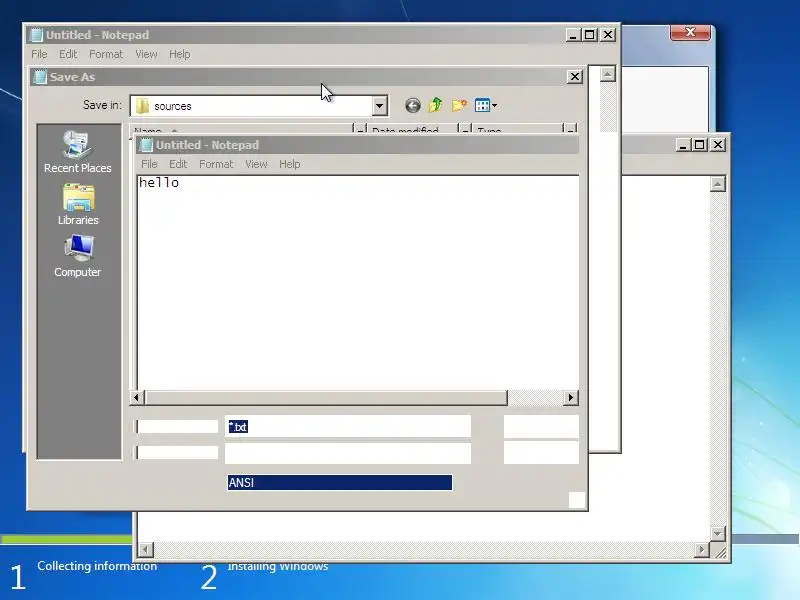800x600 pixels.
Task: Open the highlighted ANSI encoding dropdown
Action: (340, 483)
